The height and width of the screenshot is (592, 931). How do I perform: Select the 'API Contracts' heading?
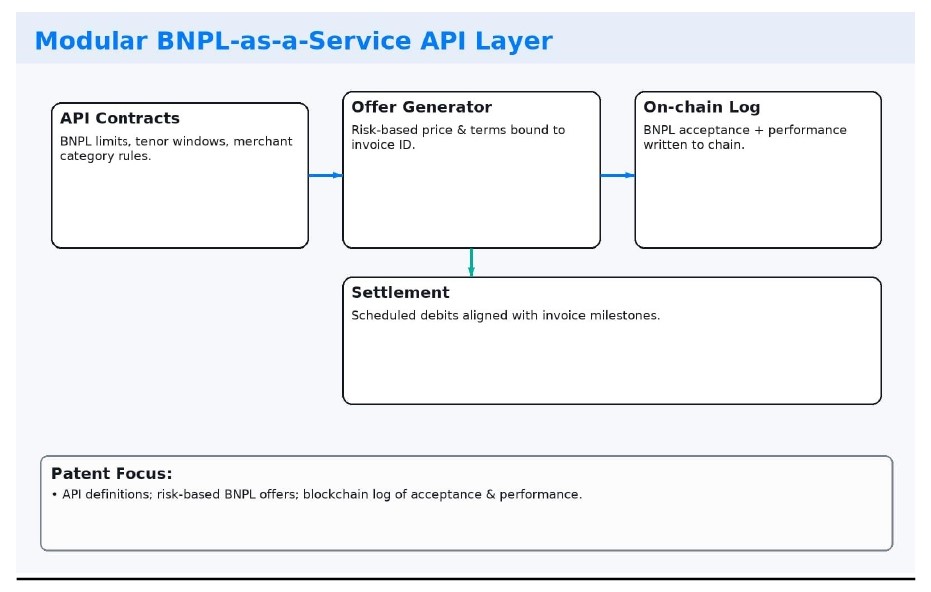[120, 118]
